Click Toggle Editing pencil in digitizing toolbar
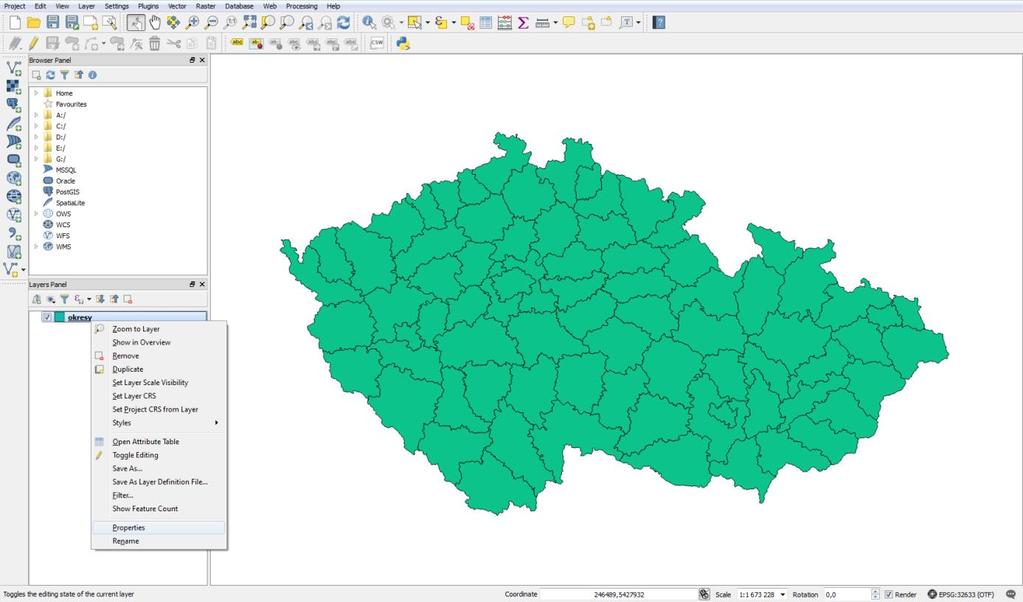 coord(33,44)
